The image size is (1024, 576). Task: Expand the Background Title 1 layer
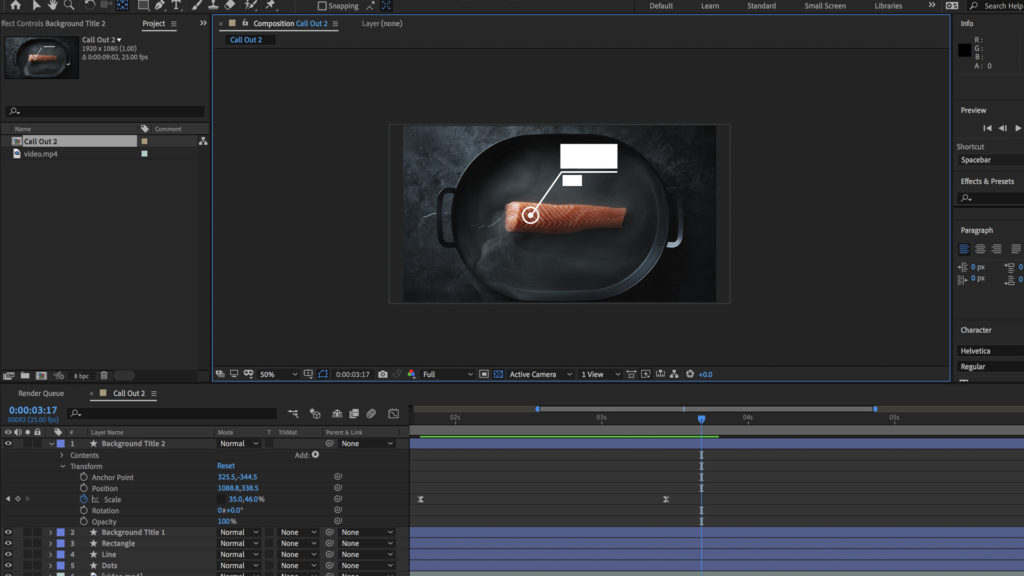(50, 532)
